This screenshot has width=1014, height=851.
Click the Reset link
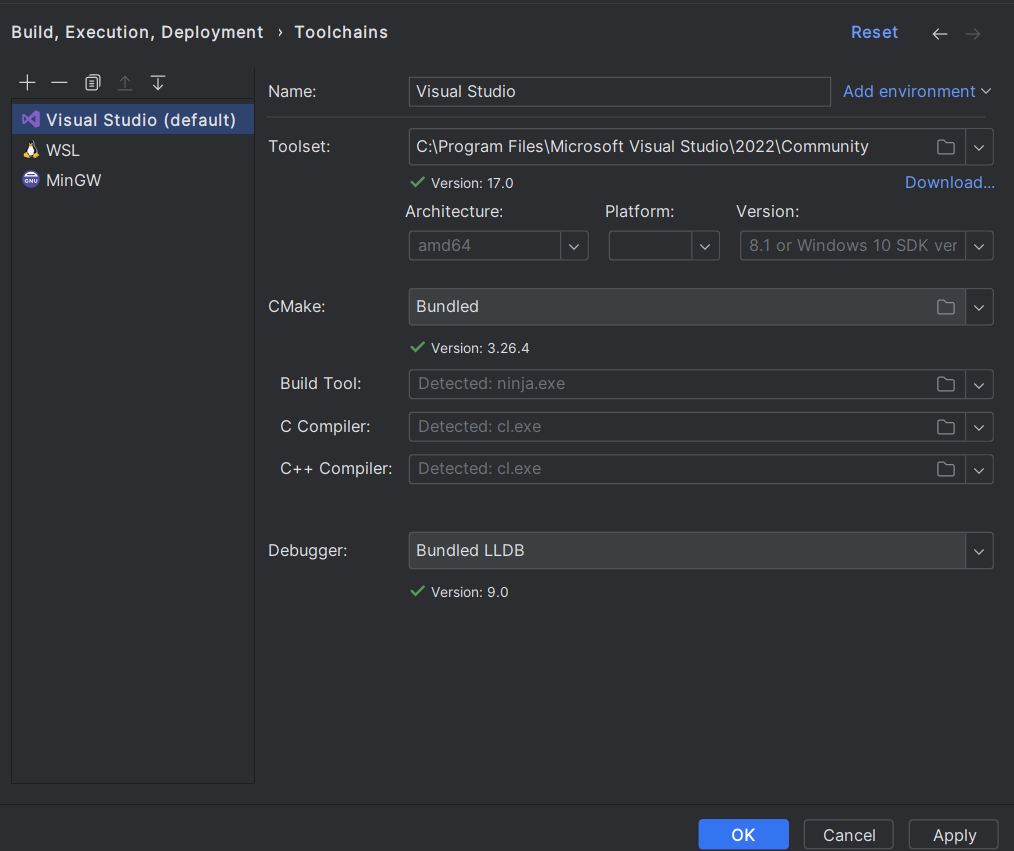pyautogui.click(x=874, y=33)
